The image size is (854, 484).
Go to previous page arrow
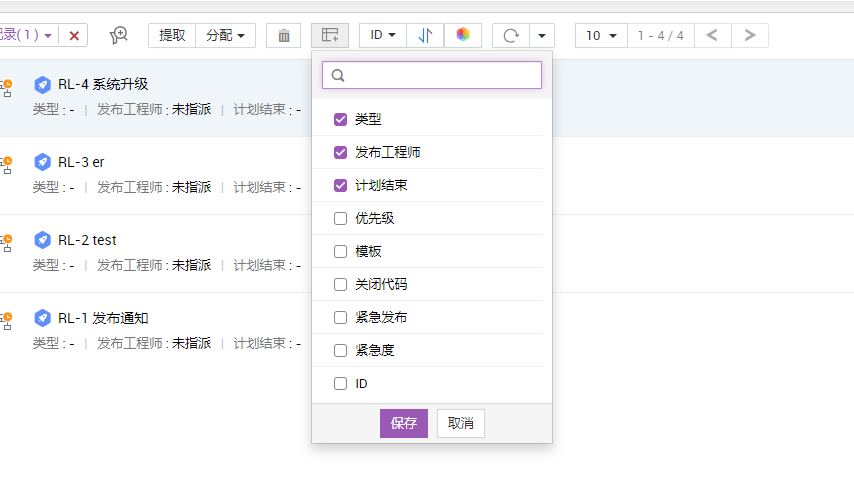click(x=712, y=36)
